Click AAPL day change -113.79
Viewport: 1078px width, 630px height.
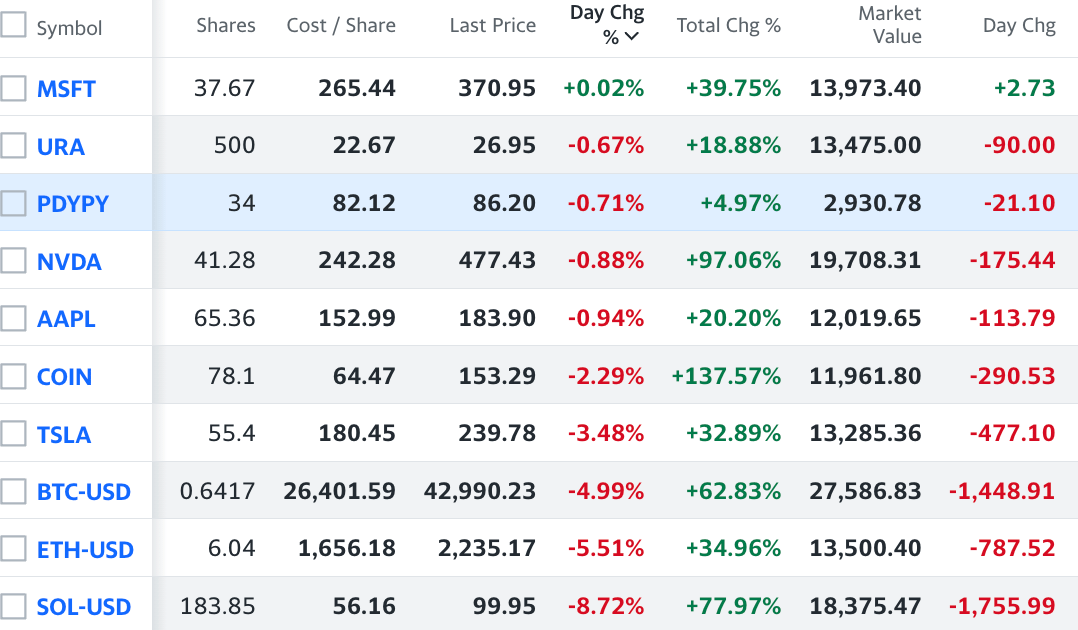(x=1012, y=318)
